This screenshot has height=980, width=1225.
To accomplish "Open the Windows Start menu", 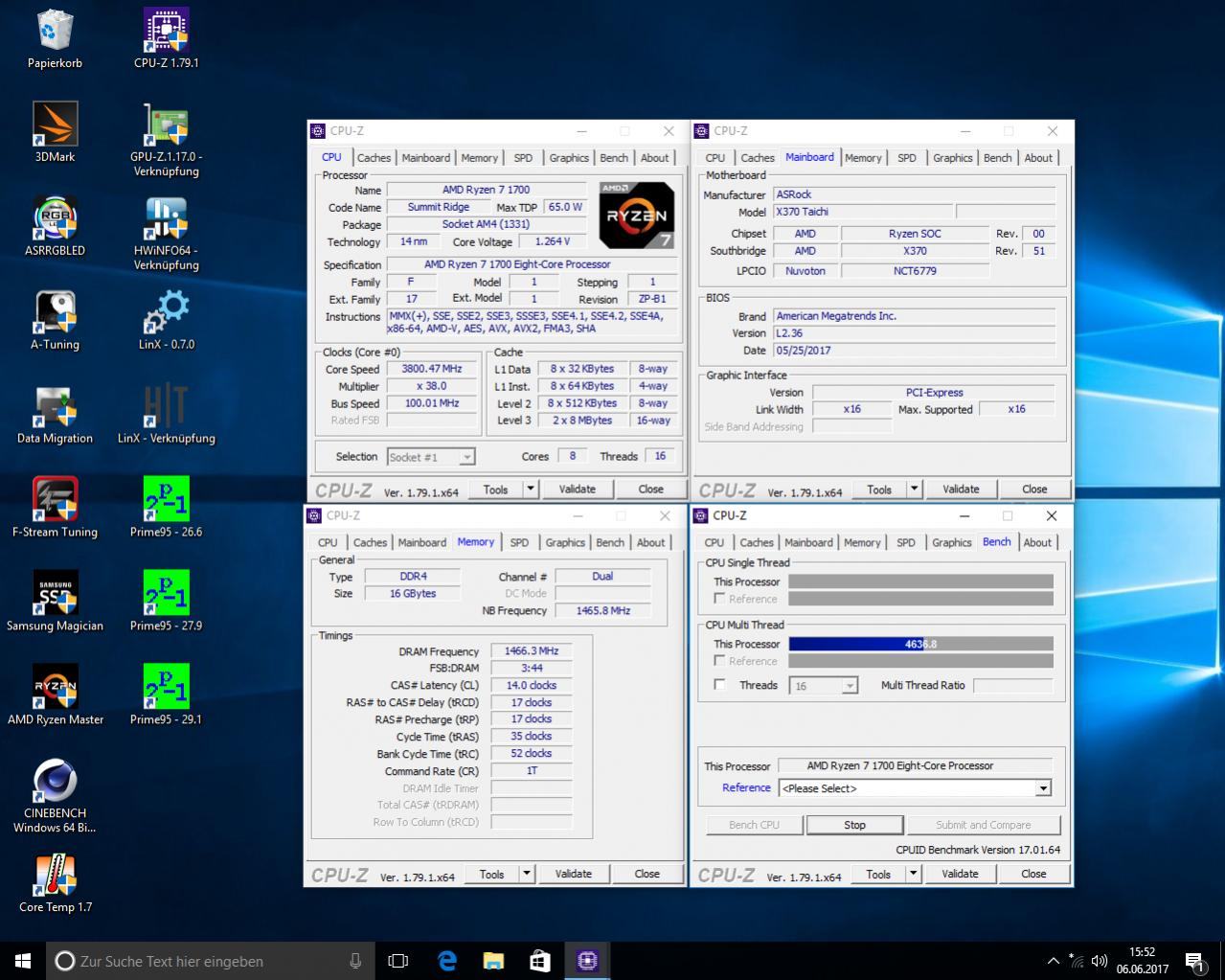I will [23, 960].
